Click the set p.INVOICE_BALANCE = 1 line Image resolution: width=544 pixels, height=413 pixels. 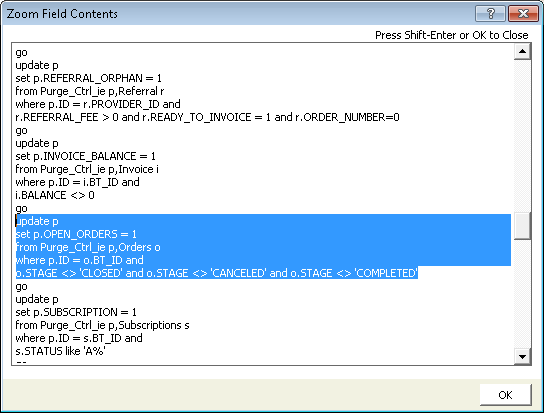click(85, 156)
